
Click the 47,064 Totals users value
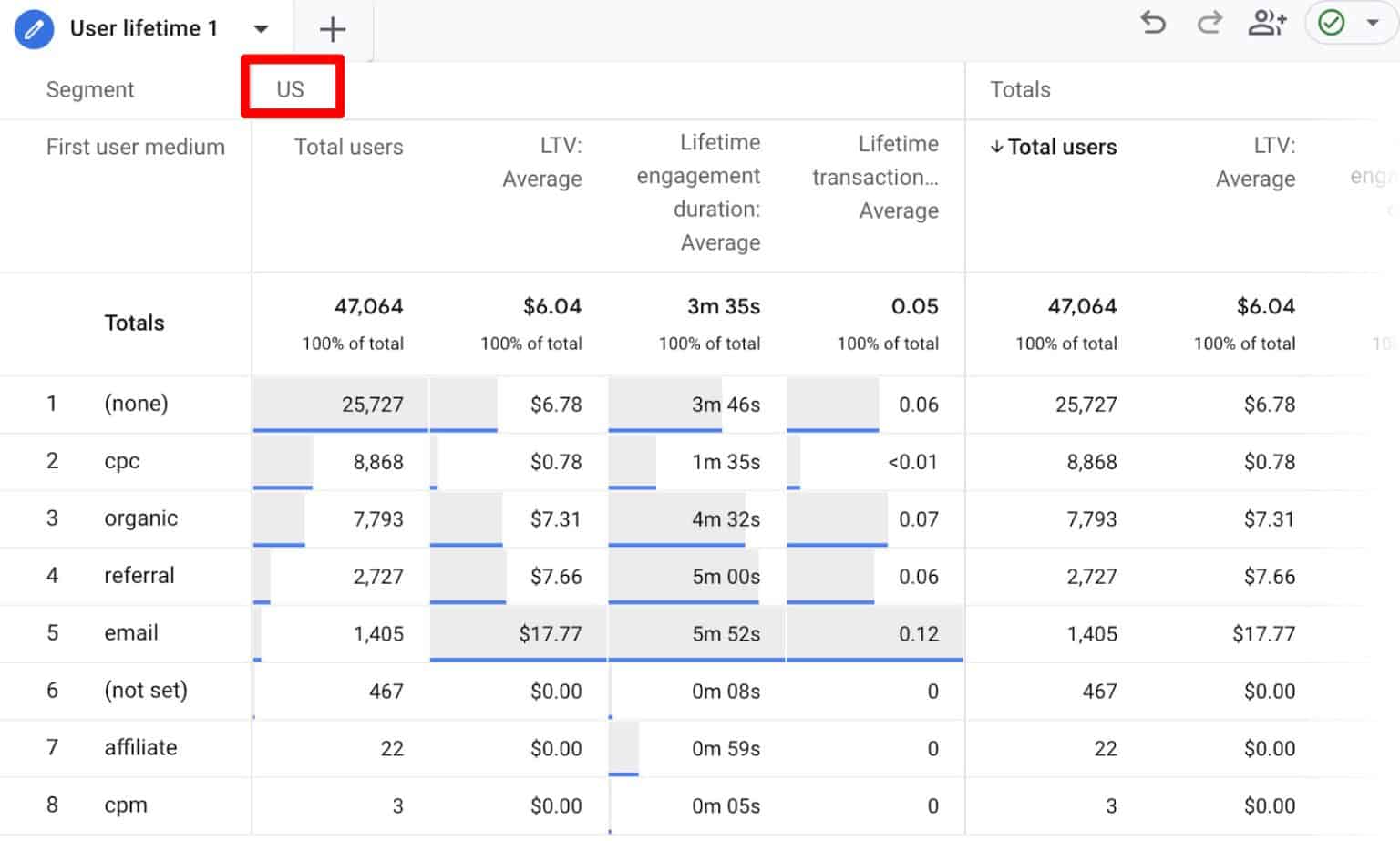tap(368, 306)
